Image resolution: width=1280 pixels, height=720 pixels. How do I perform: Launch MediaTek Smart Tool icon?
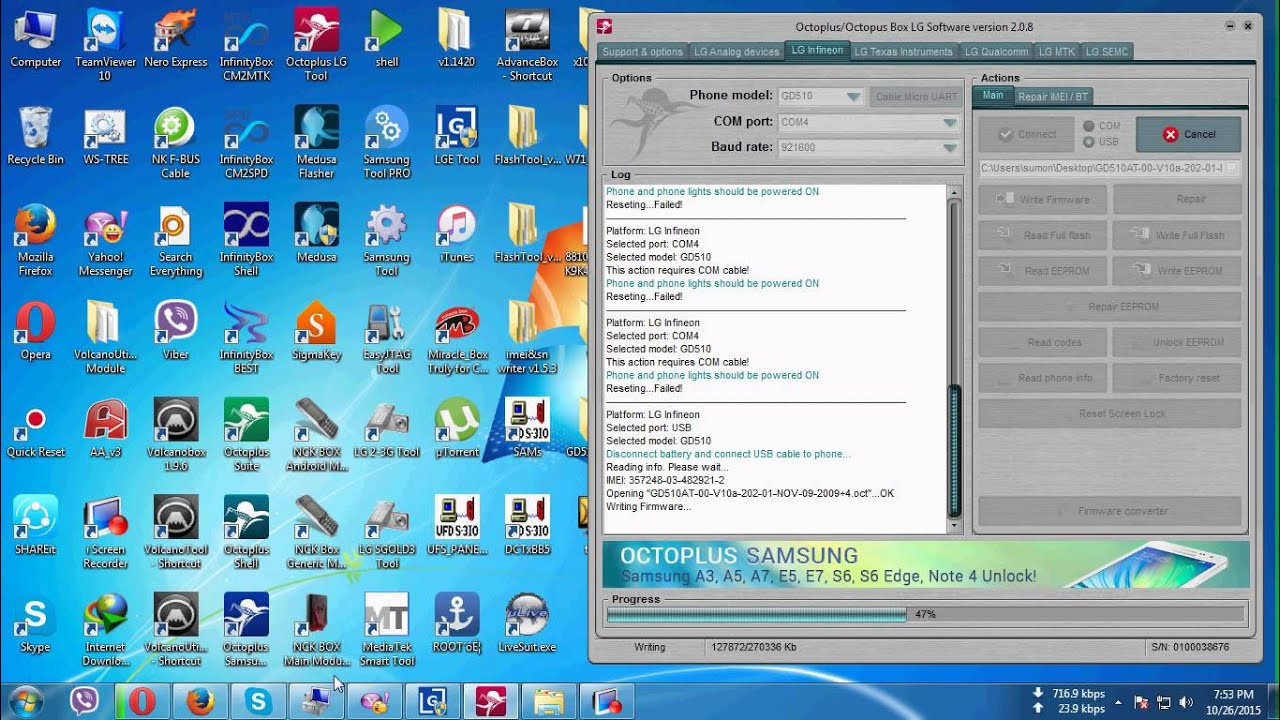387,631
